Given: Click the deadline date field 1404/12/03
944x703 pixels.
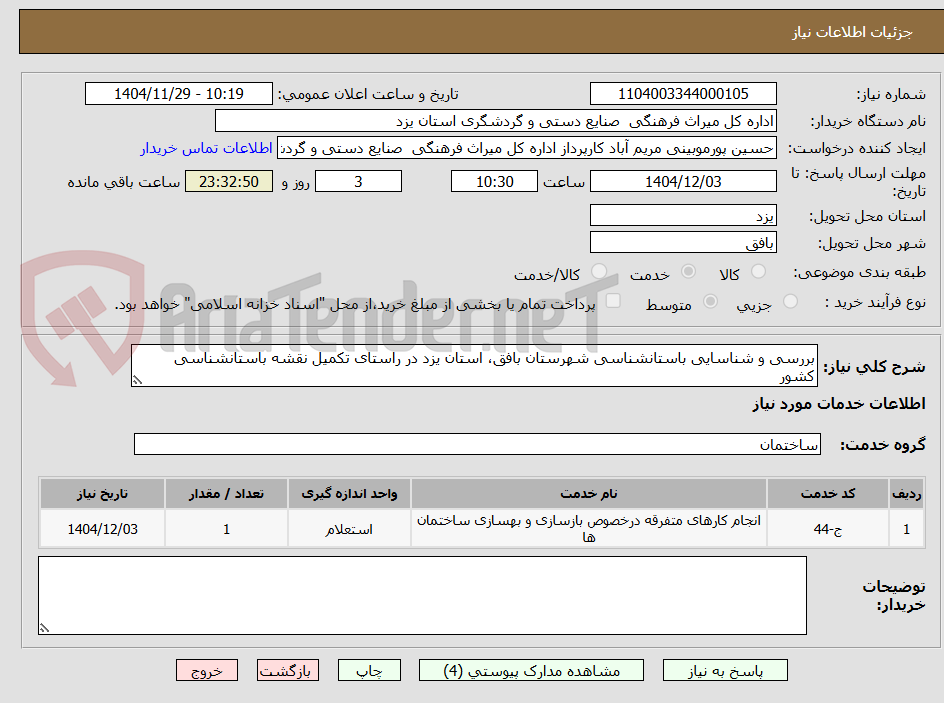Looking at the screenshot, I should tap(683, 181).
